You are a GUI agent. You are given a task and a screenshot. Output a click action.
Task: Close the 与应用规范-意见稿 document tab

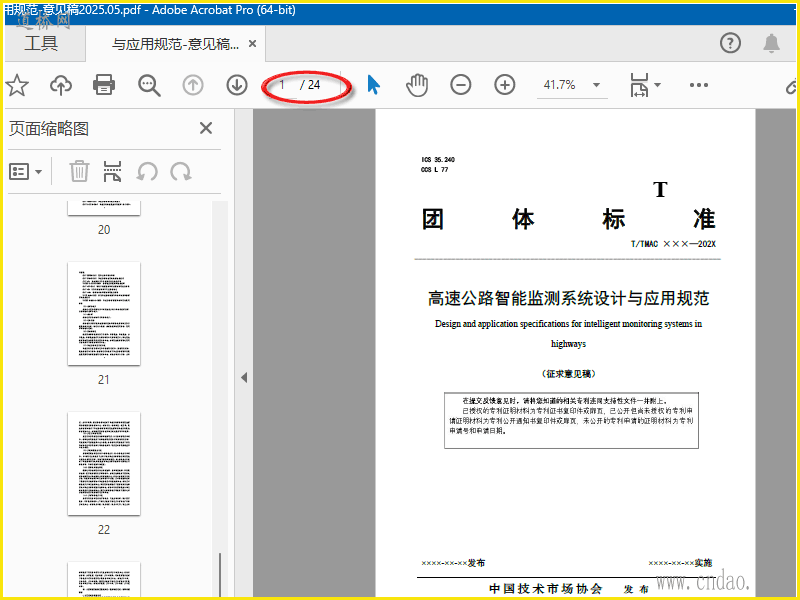click(x=252, y=44)
